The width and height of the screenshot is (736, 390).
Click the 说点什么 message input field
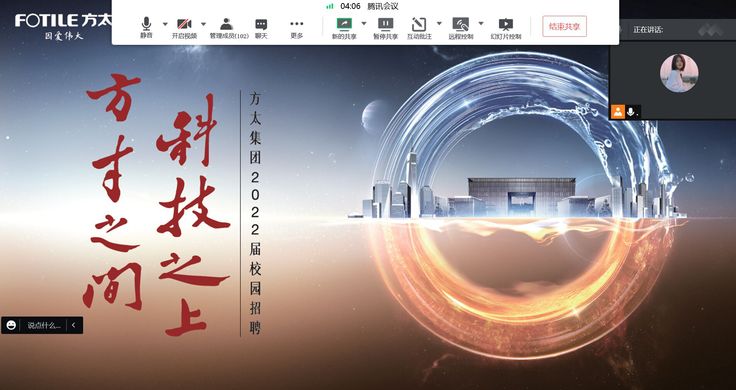[x=44, y=325]
